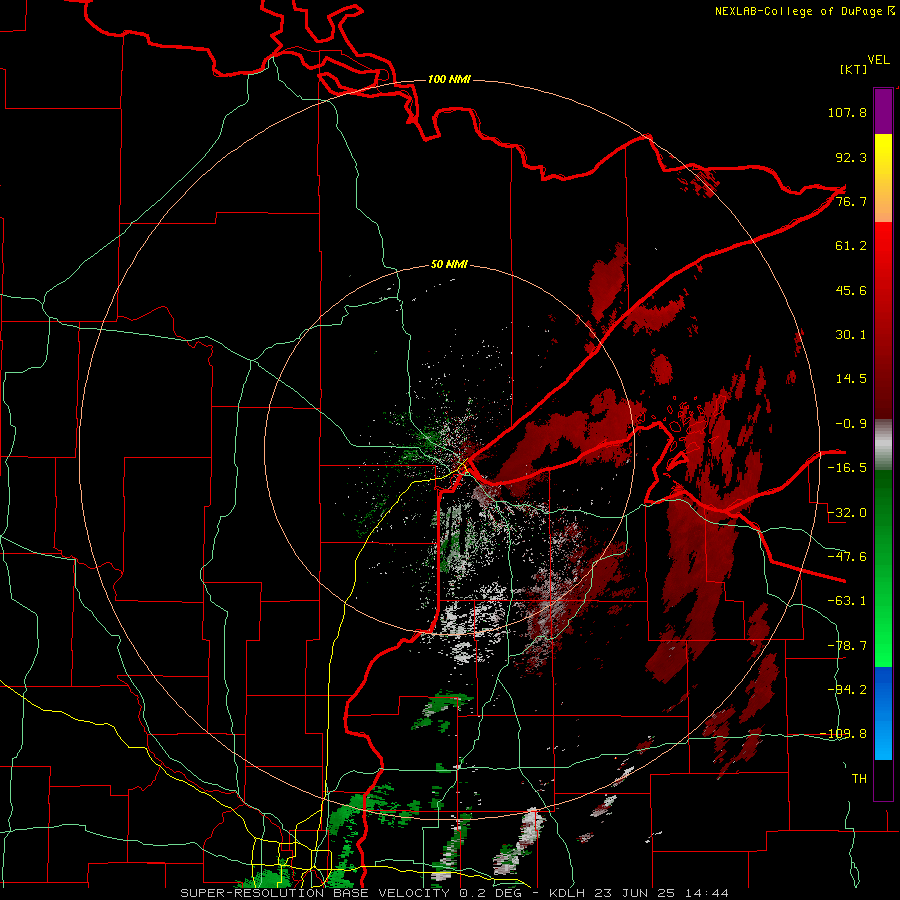This screenshot has height=900, width=900.
Task: Select the 14.5 legend value
Action: [851, 379]
